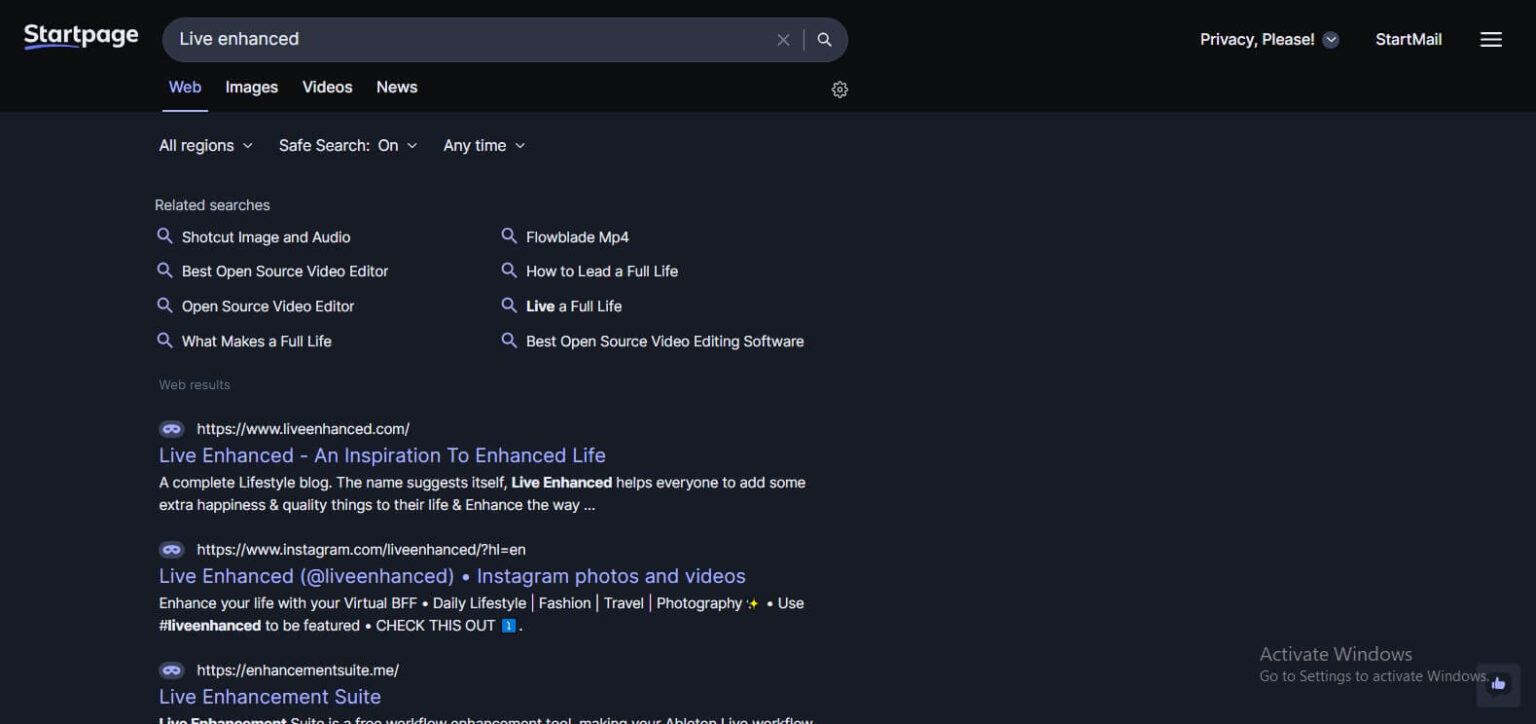Click the magnifier beside 'Flowblade Mp4' suggestion
This screenshot has width=1536, height=724.
click(x=509, y=236)
